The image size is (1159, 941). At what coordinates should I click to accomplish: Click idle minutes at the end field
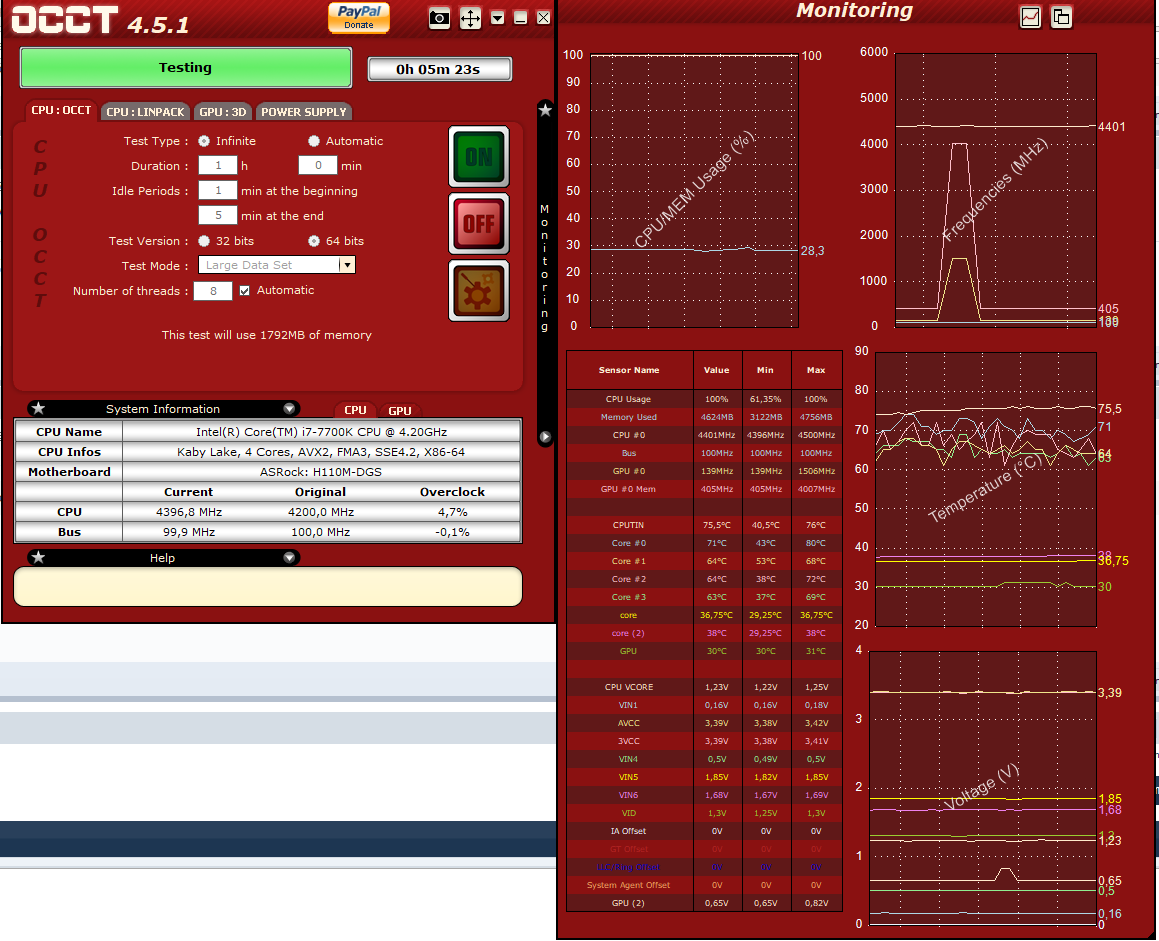click(217, 215)
